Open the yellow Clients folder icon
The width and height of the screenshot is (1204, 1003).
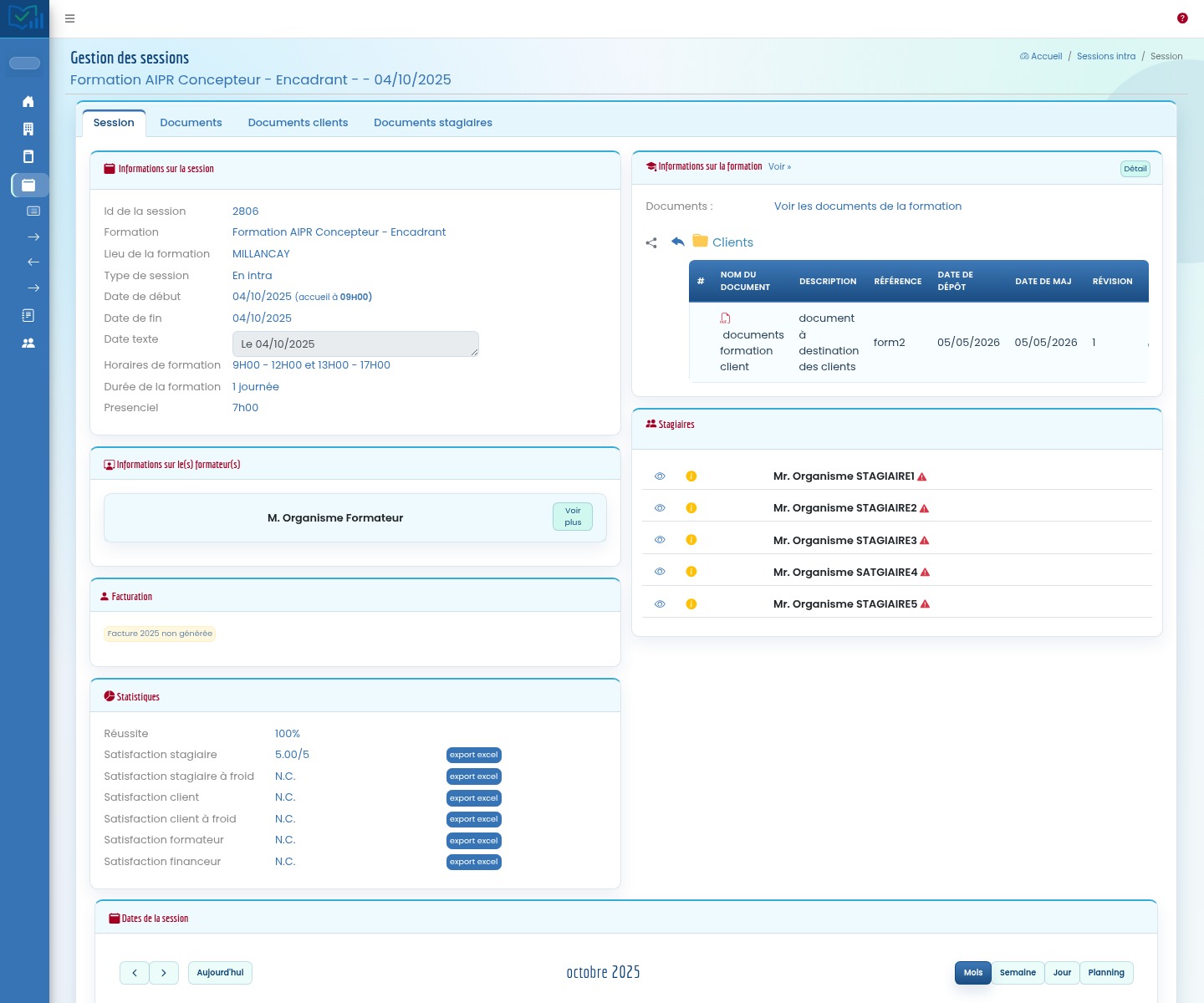701,241
